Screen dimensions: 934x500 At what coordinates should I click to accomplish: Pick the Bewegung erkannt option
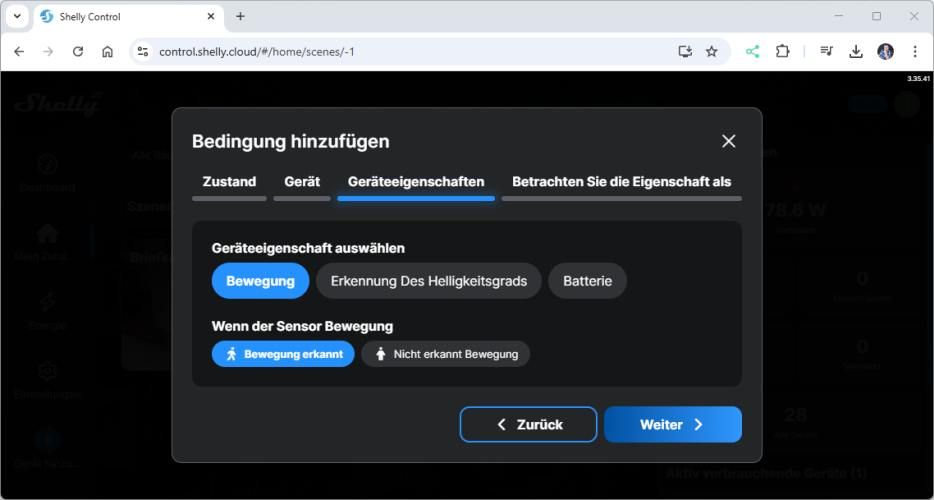(x=283, y=354)
